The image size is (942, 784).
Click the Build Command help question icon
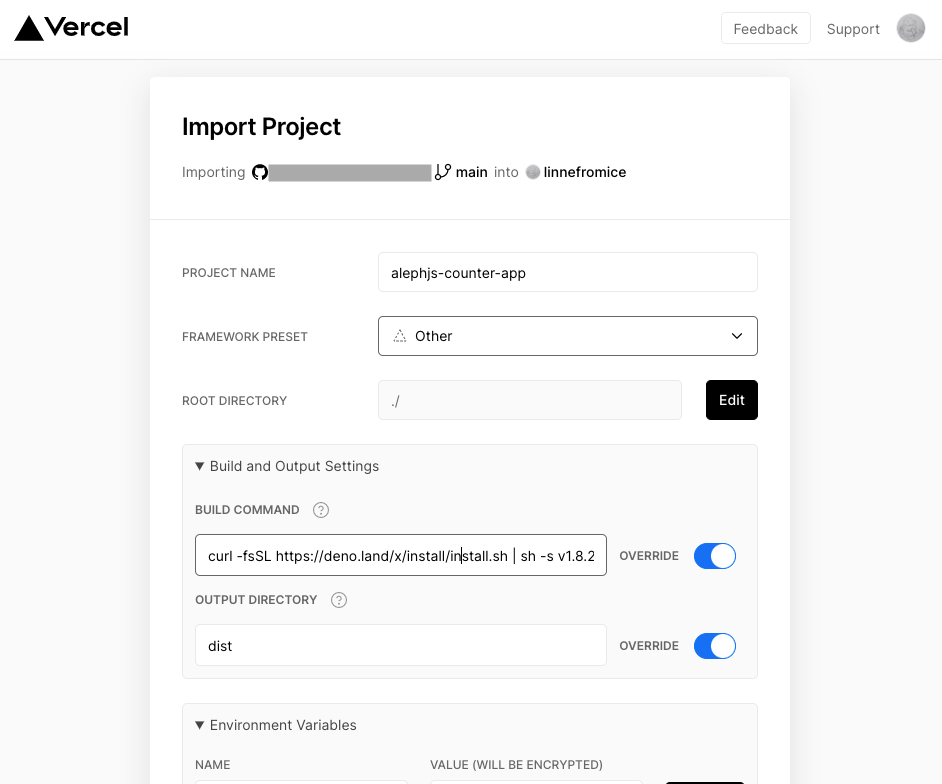pyautogui.click(x=321, y=510)
